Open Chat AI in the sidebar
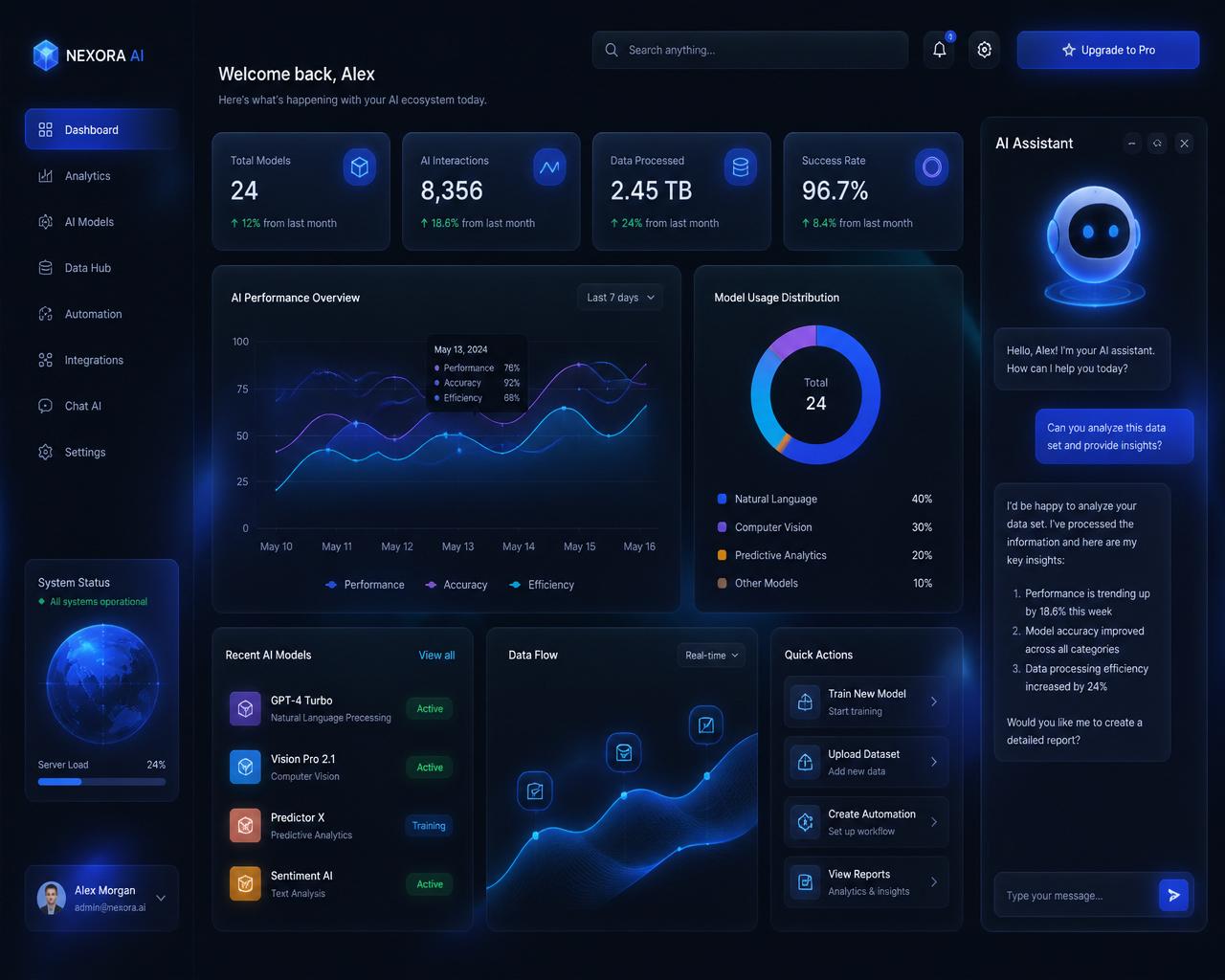1225x980 pixels. click(101, 406)
